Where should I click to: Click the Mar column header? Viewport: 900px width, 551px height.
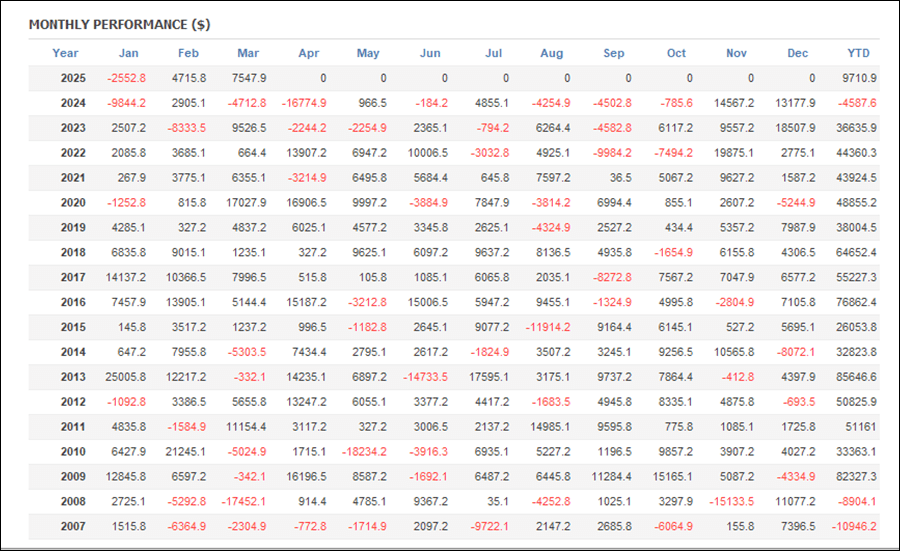(248, 53)
